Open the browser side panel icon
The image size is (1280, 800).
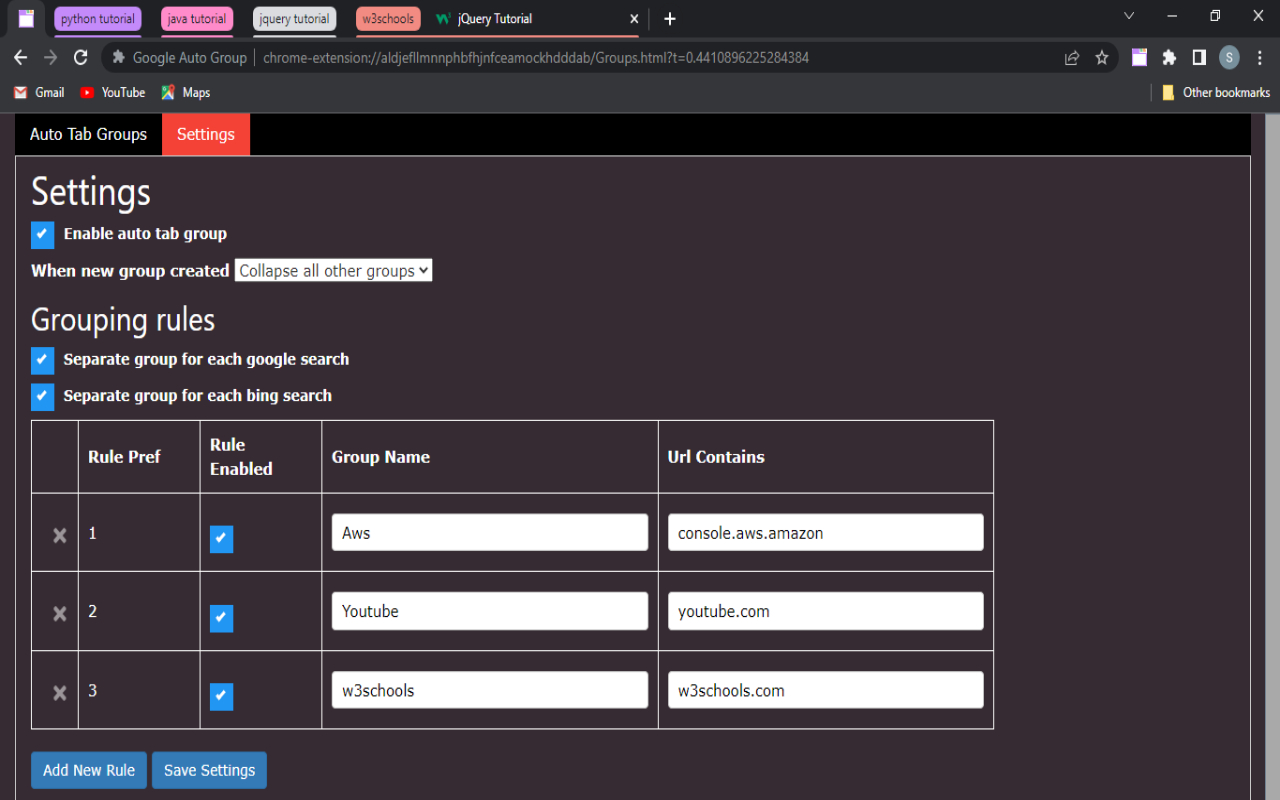1199,58
